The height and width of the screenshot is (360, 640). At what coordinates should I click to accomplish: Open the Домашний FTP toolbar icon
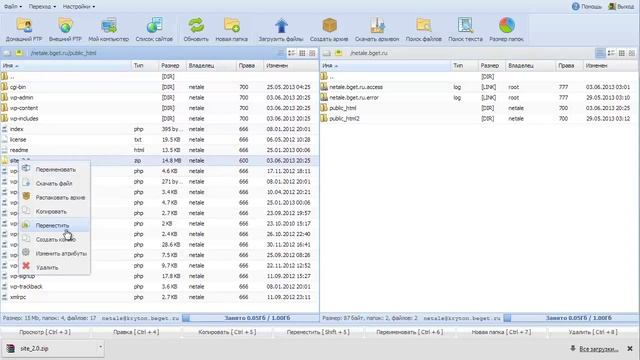click(24, 25)
